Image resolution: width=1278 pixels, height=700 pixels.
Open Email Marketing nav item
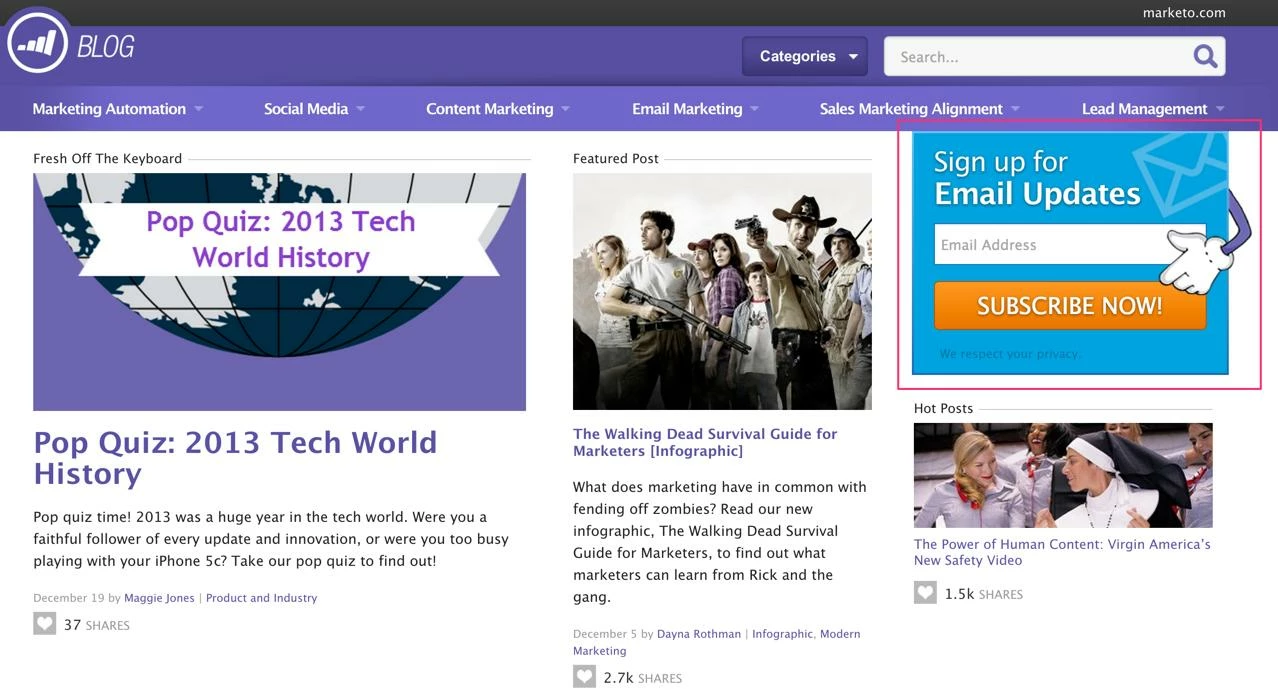point(687,108)
